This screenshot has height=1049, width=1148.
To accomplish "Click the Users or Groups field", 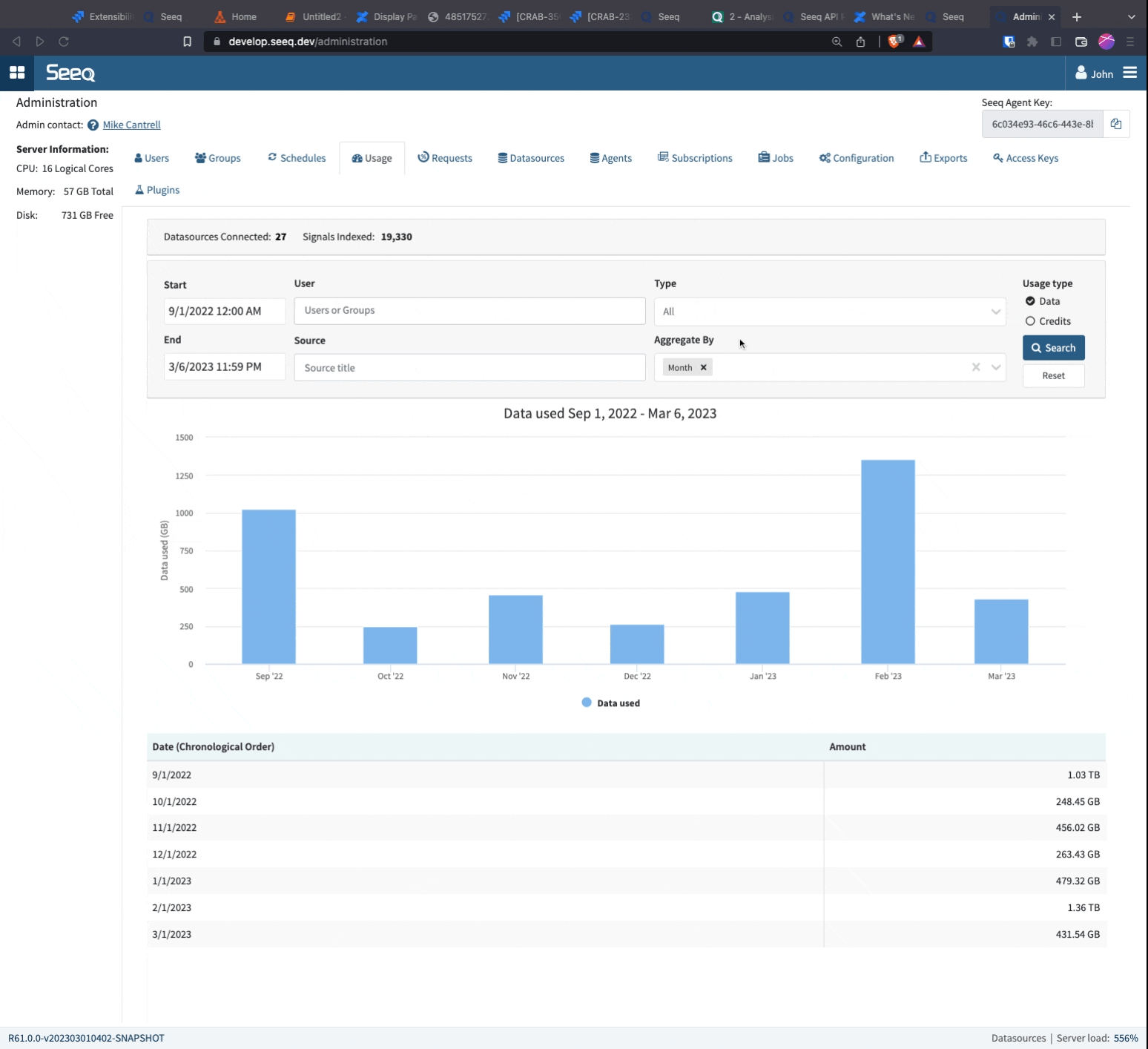I will pos(469,311).
